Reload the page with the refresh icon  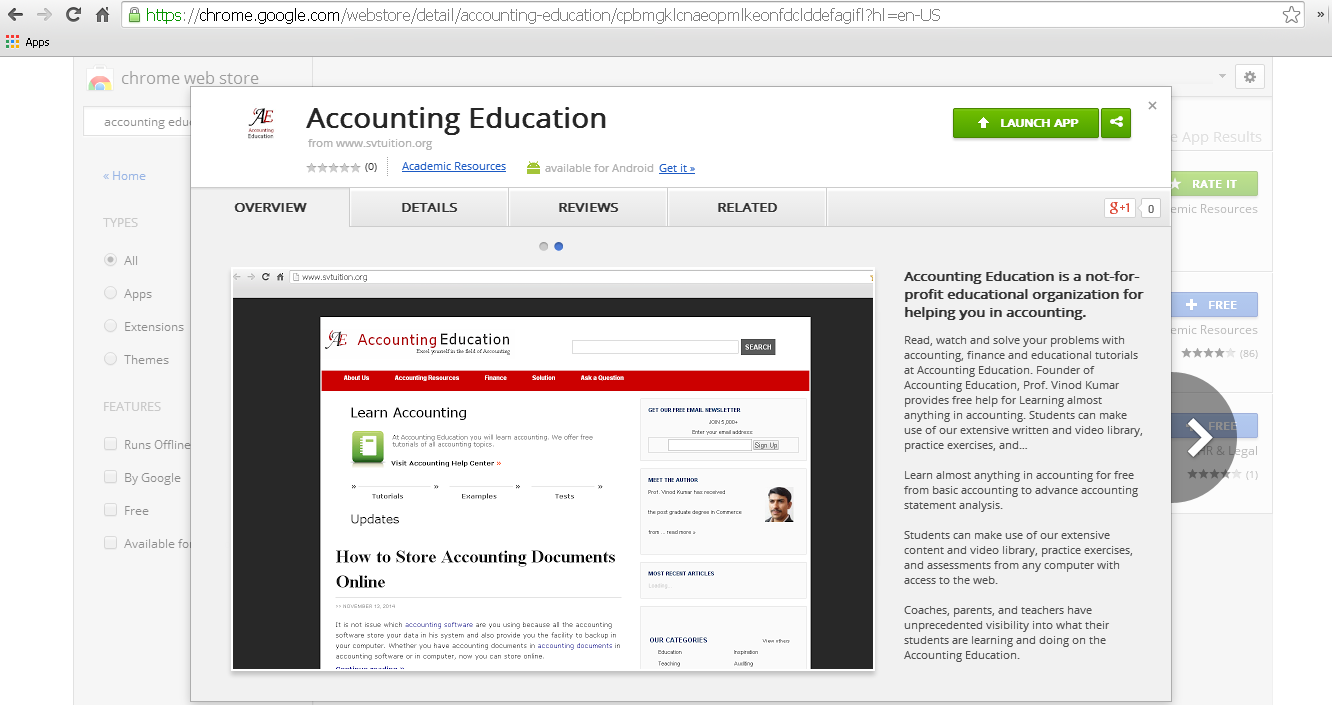73,15
